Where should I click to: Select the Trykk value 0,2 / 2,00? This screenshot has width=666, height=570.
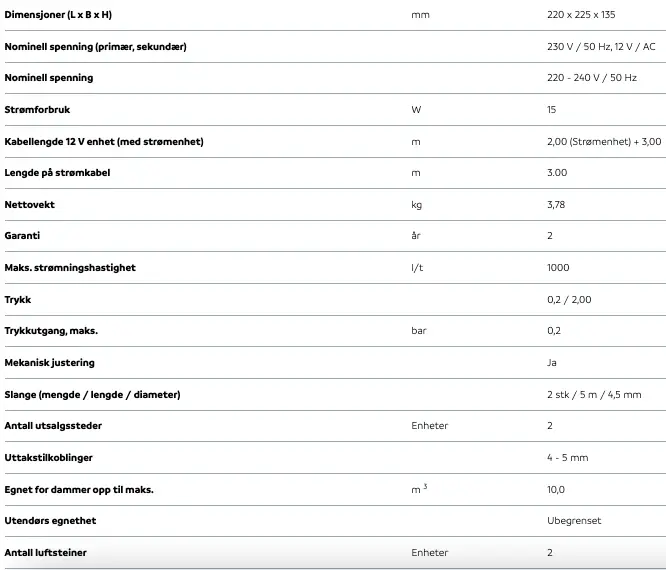click(x=569, y=300)
